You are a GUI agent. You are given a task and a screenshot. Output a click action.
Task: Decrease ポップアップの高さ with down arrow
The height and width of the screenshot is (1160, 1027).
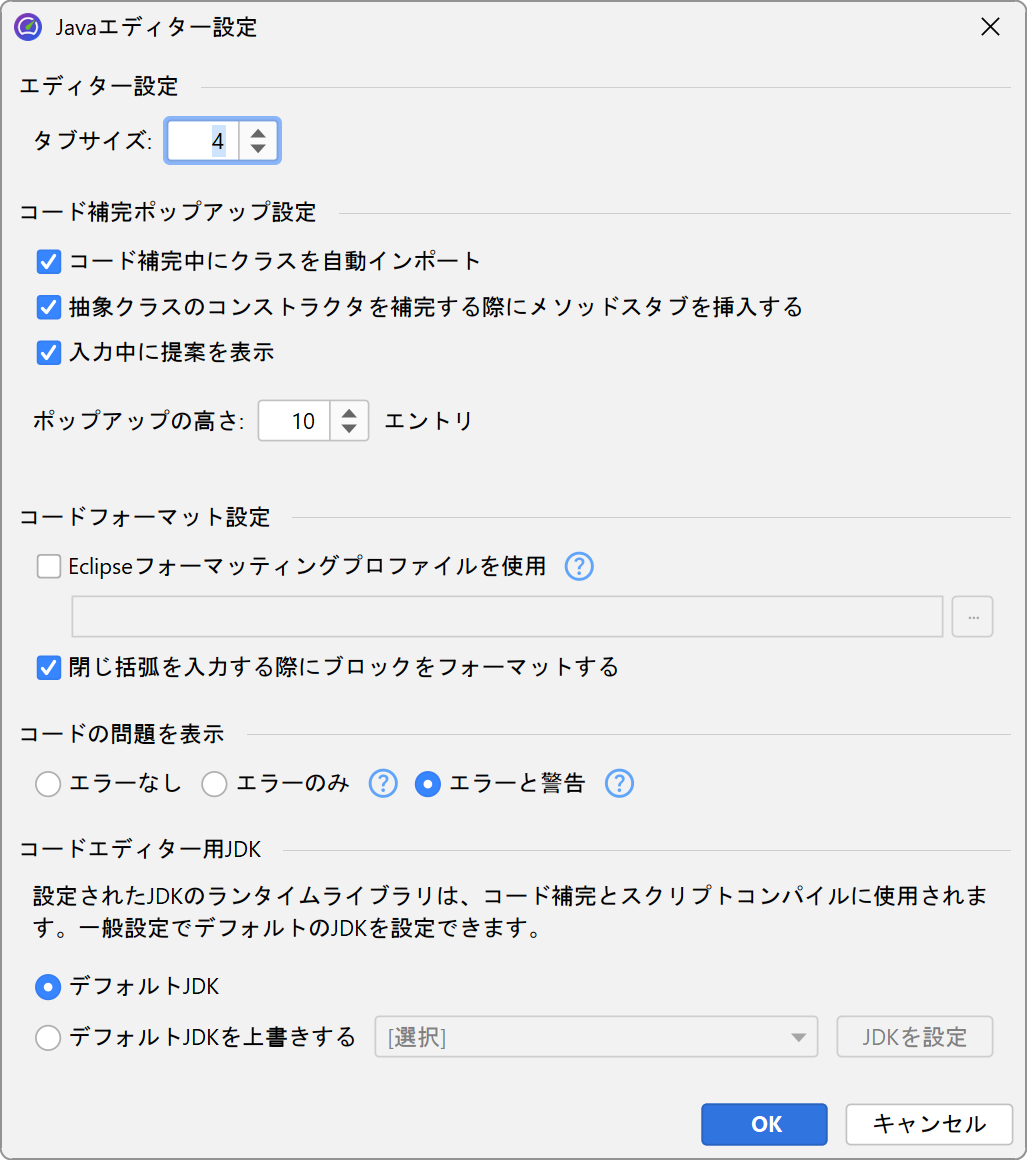(x=349, y=430)
